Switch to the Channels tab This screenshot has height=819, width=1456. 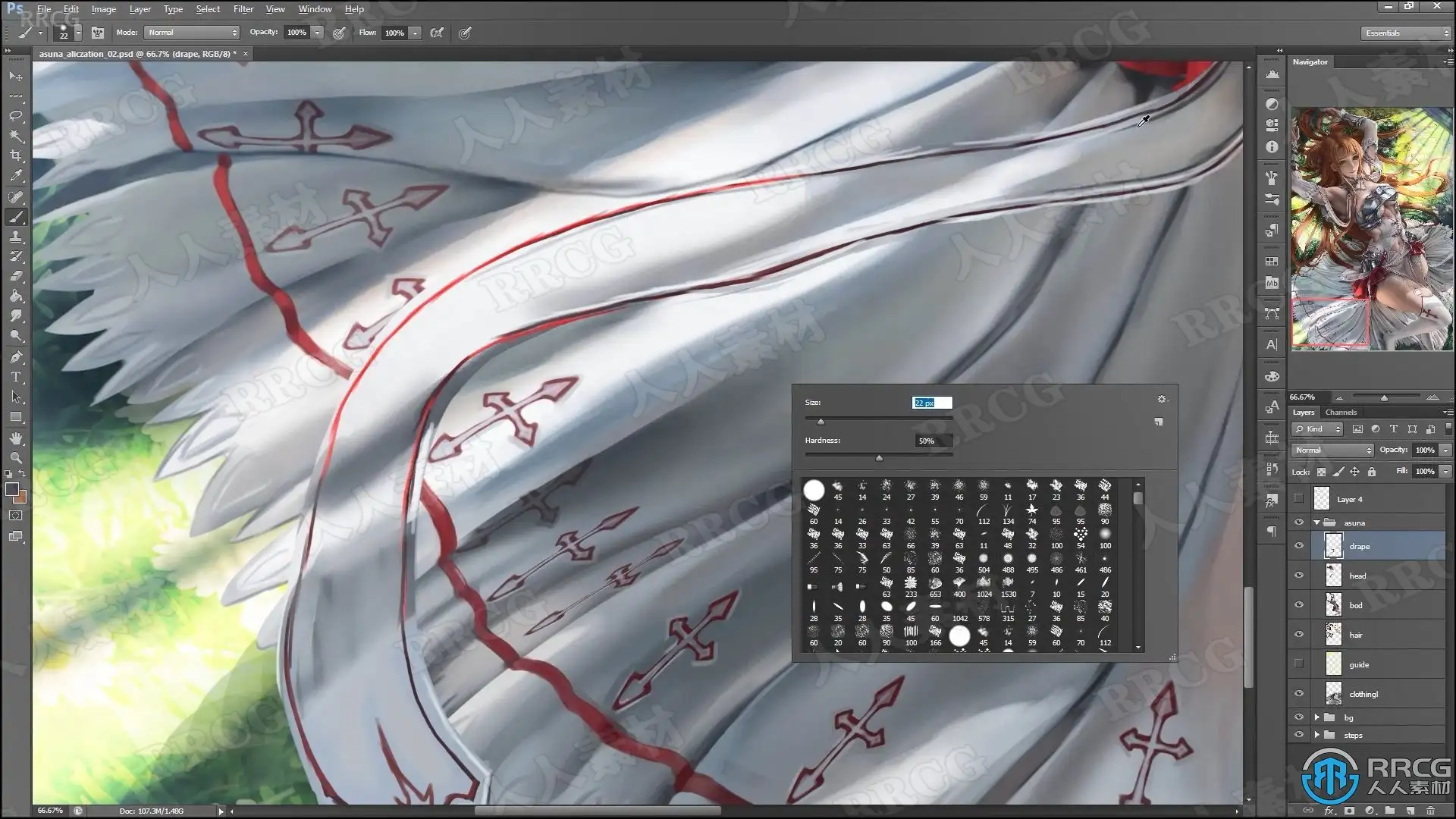(x=1341, y=413)
